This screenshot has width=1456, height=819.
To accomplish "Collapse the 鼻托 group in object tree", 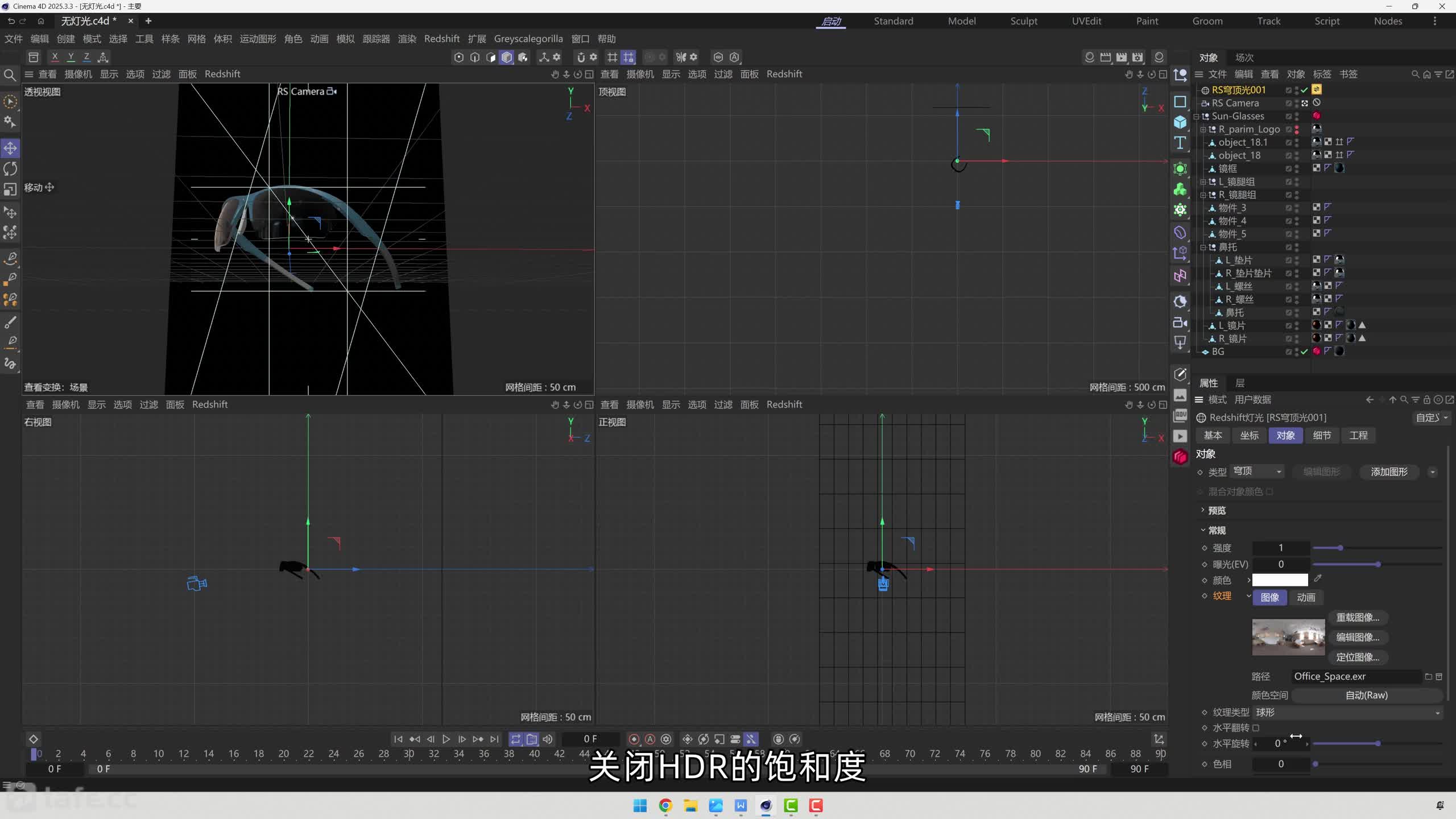I will click(1203, 247).
